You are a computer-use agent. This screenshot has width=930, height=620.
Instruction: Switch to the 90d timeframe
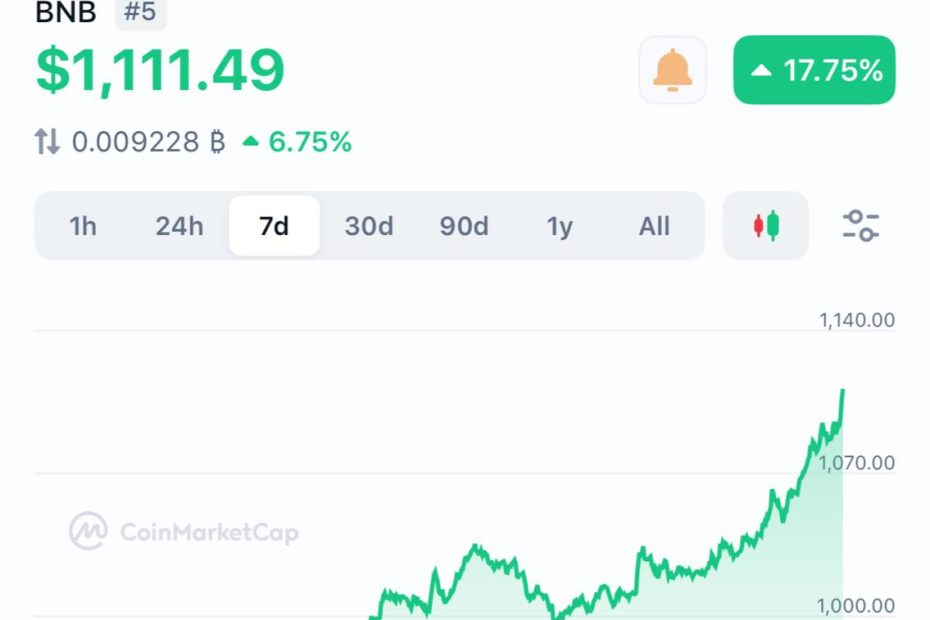(x=464, y=227)
